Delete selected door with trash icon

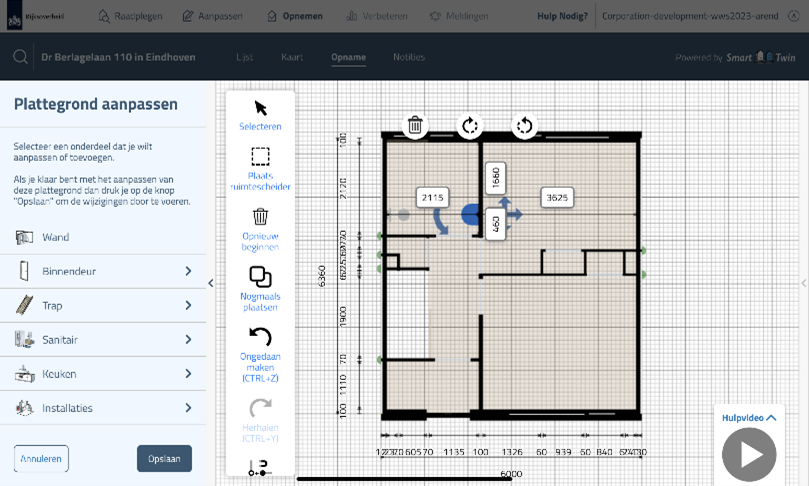pos(415,126)
